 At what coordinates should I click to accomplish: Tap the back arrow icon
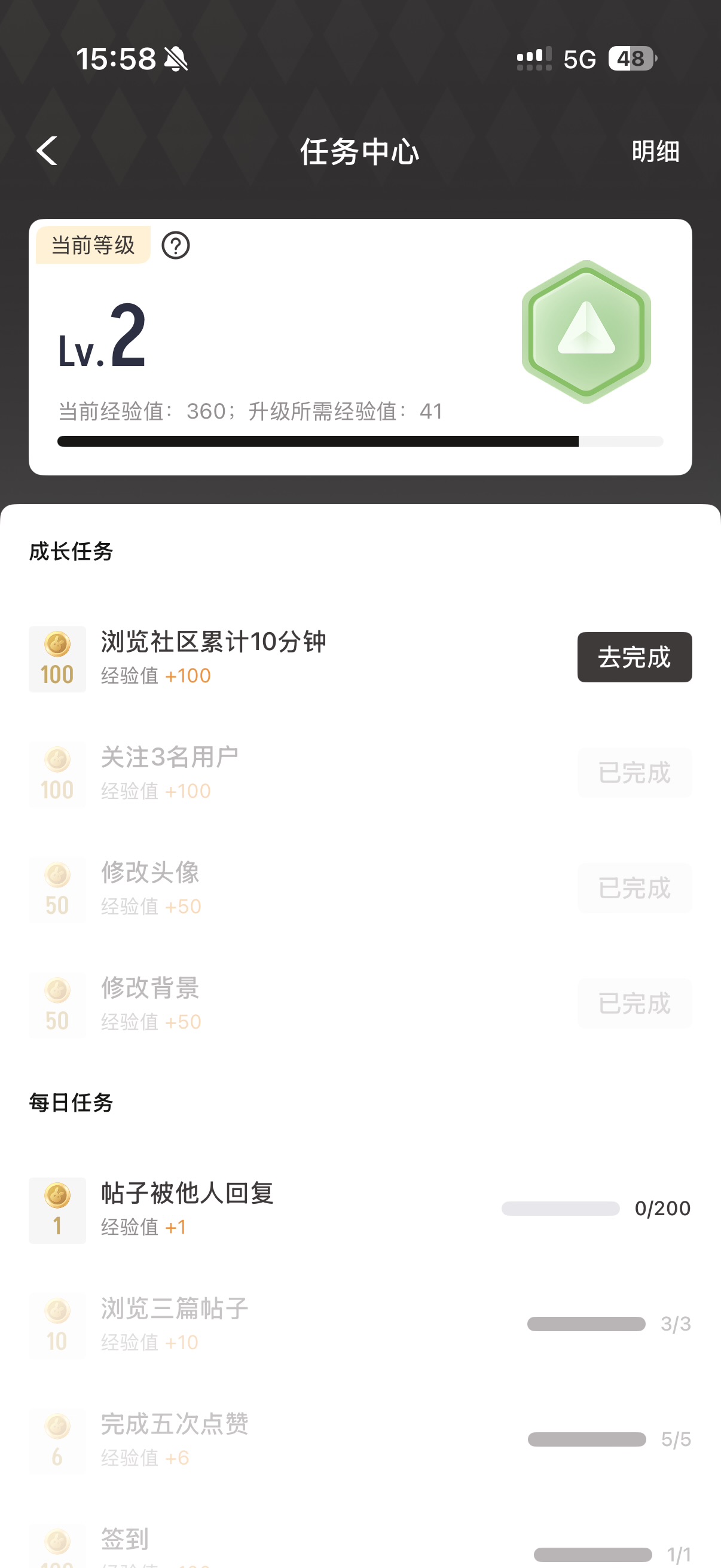point(47,151)
